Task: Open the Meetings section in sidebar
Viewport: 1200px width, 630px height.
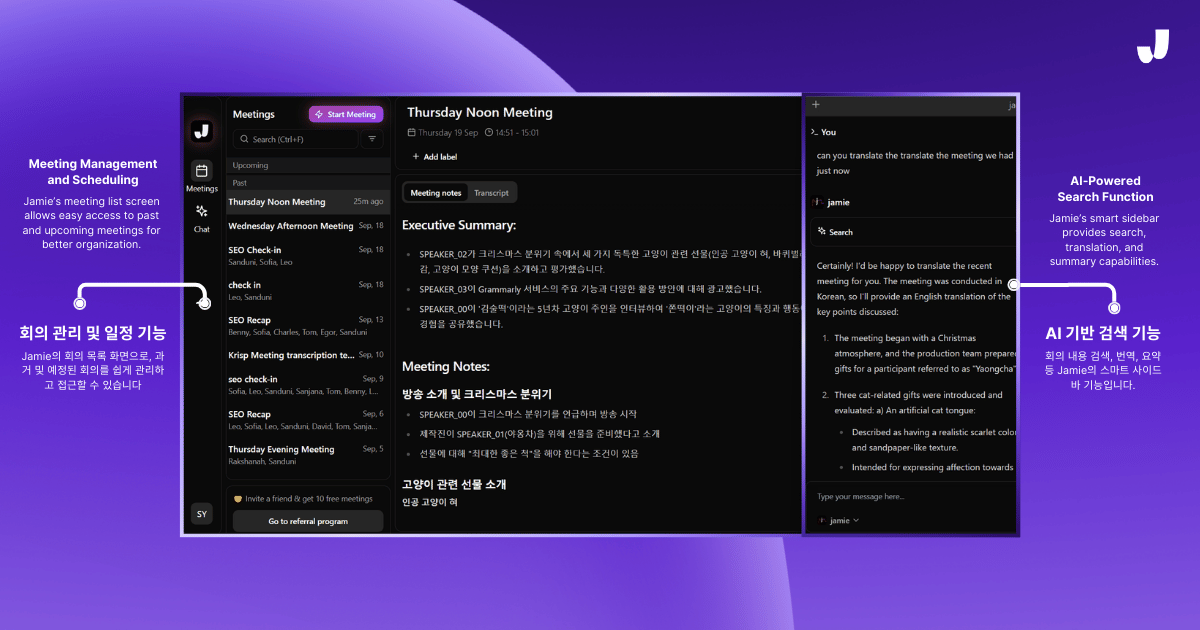Action: tap(202, 177)
